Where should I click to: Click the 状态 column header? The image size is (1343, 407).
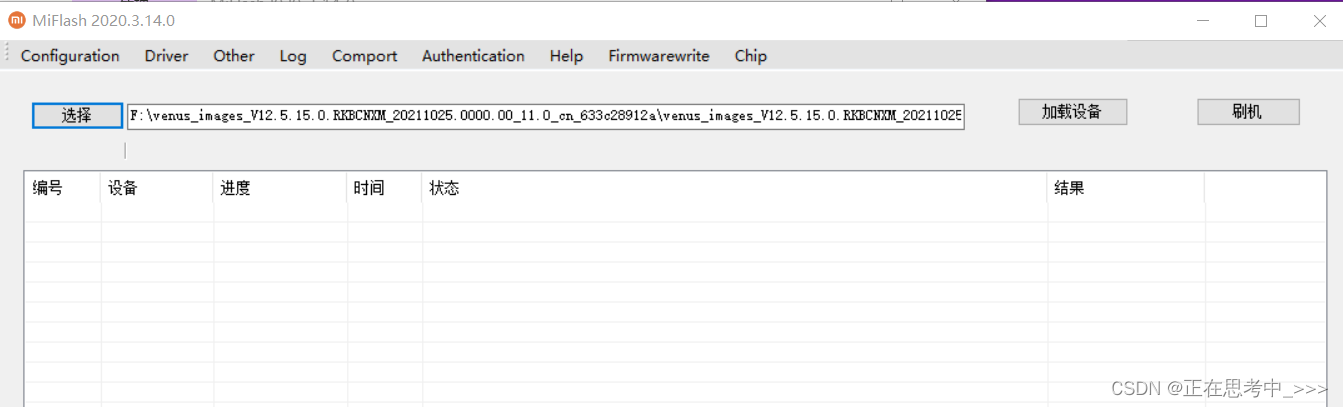coord(735,188)
